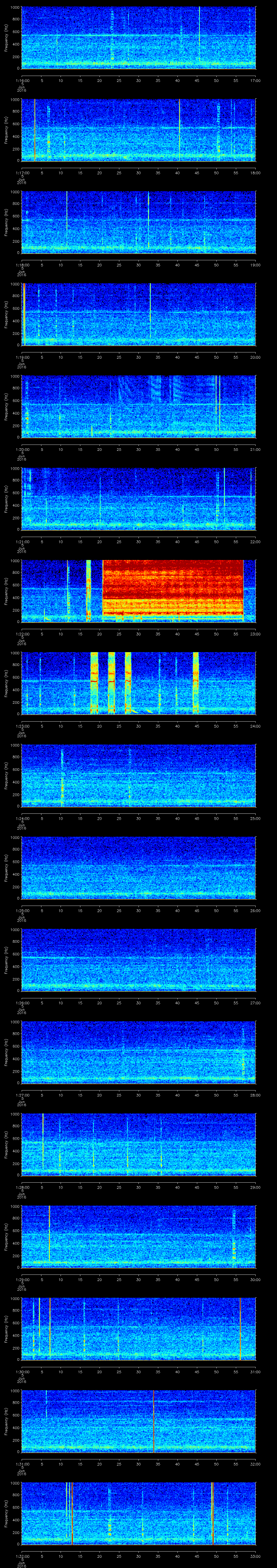Click the '17:00' end label of first panel
Image resolution: width=277 pixels, height=1568 pixels.
255,80
